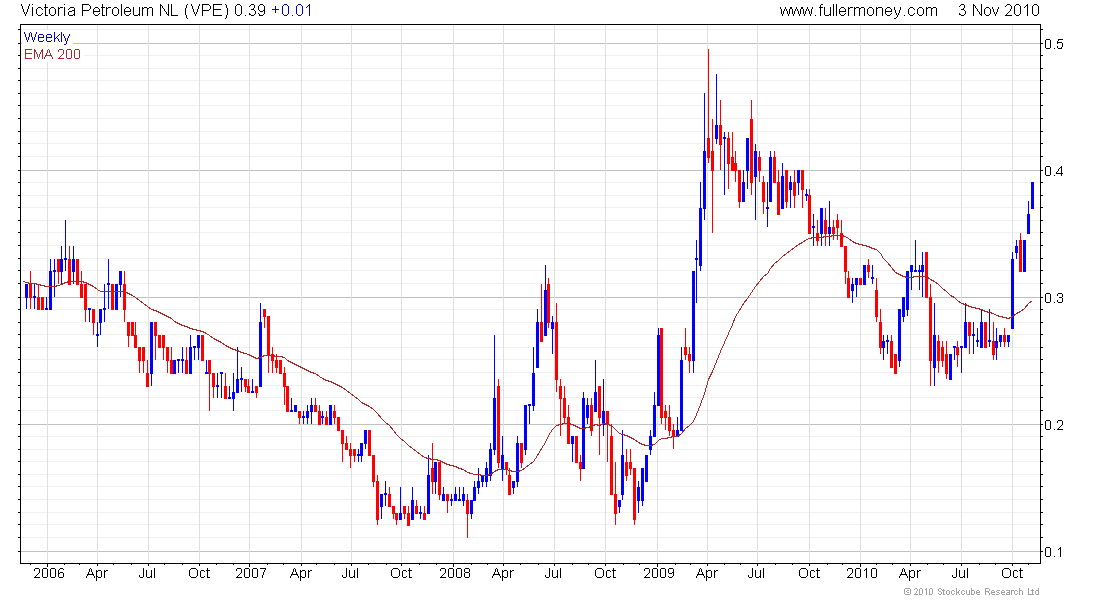Click the 0.3 price axis label
Image resolution: width=1100 pixels, height=600 pixels.
click(x=1054, y=298)
